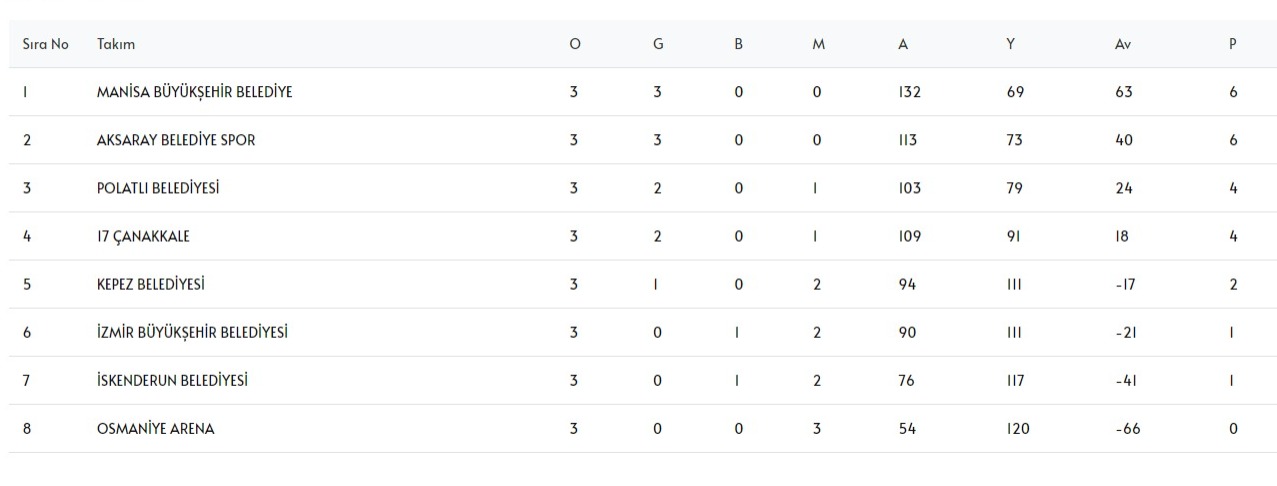Click the Av (difference) column header
The height and width of the screenshot is (486, 1277).
(1122, 45)
